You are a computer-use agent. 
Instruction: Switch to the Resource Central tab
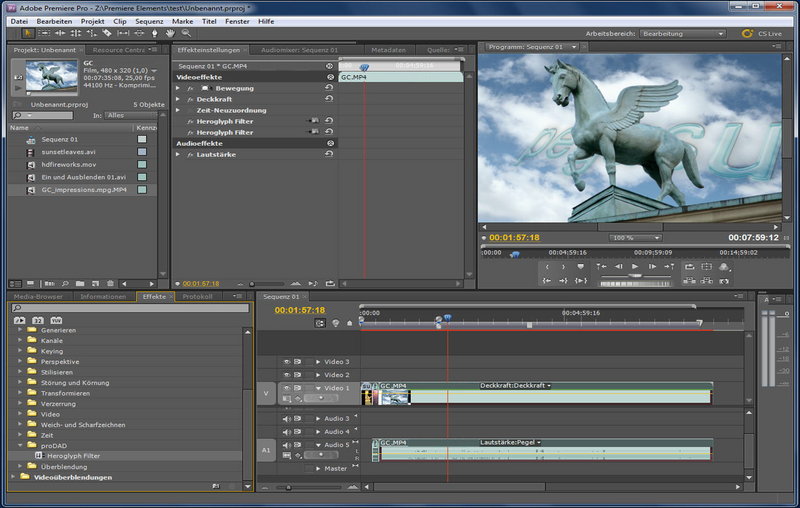pyautogui.click(x=118, y=50)
